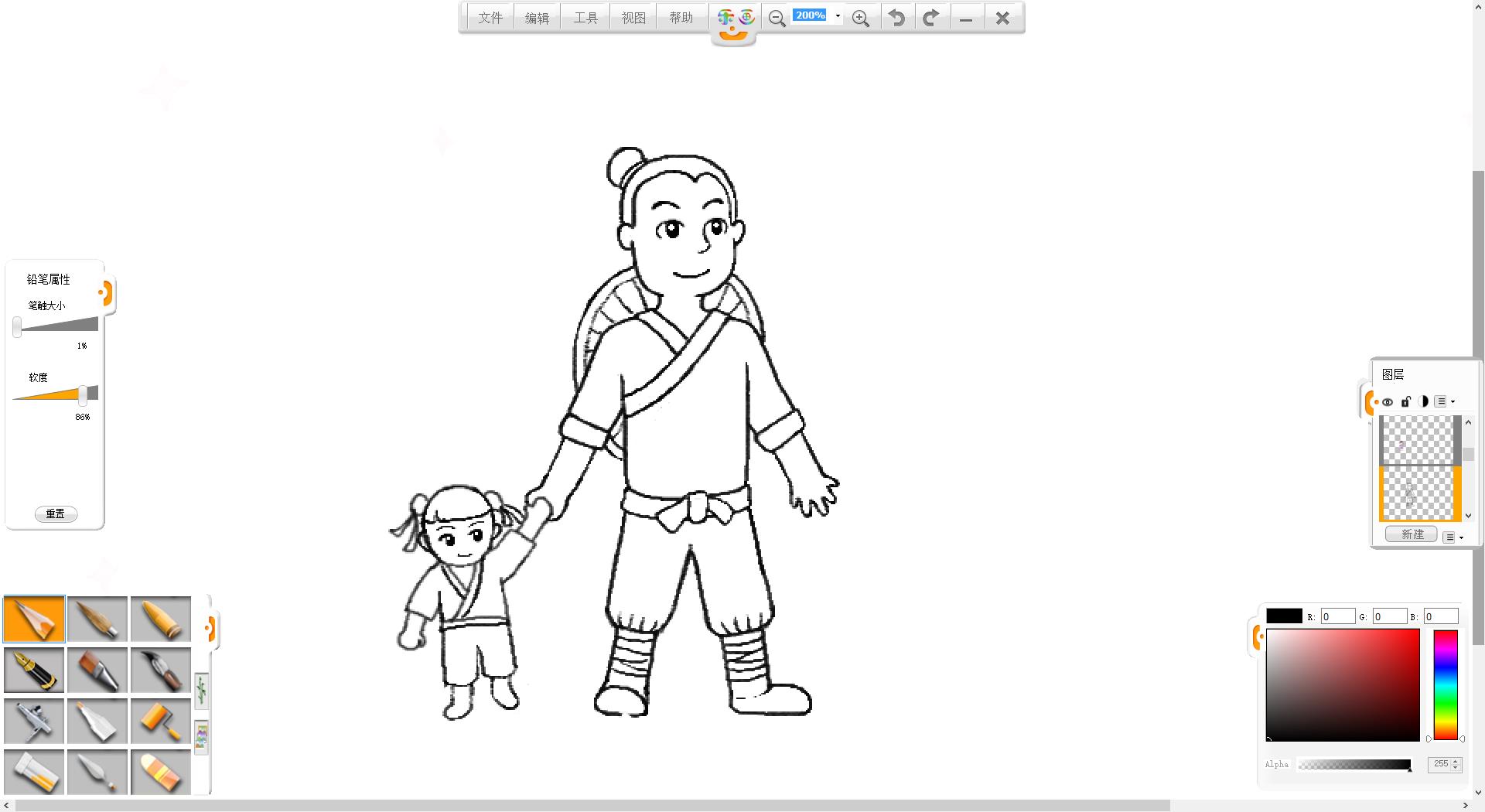Click the undo arrow in toolbar
This screenshot has width=1485, height=812.
(896, 18)
